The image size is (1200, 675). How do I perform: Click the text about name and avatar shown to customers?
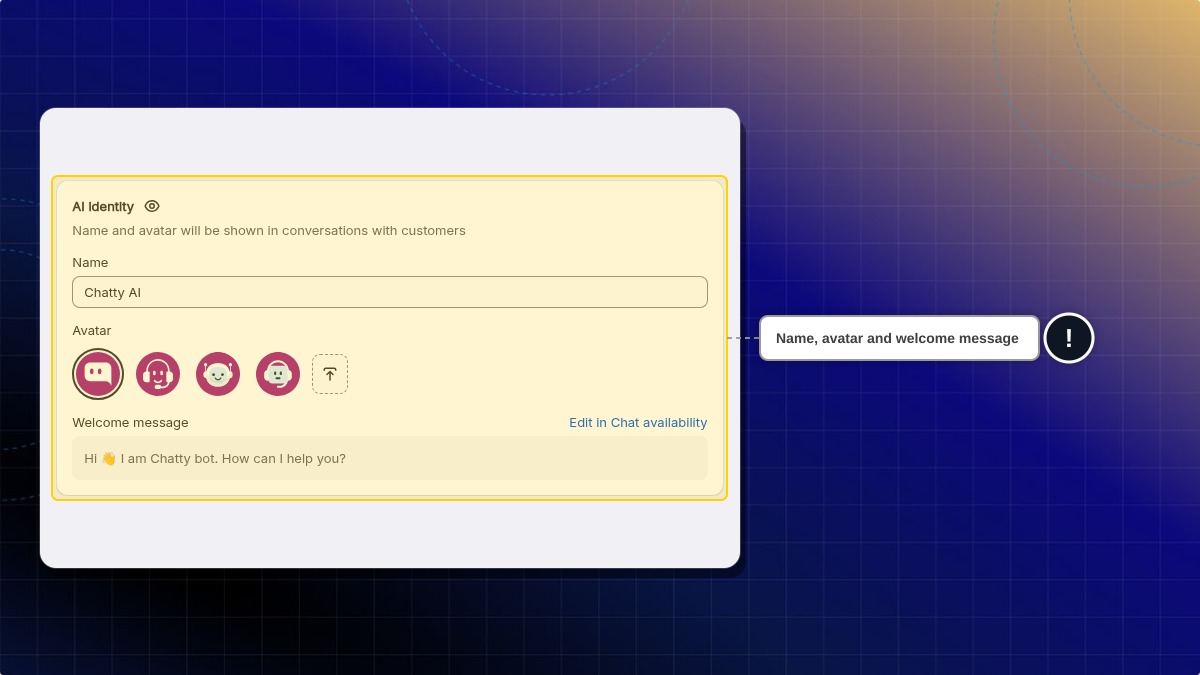[x=269, y=230]
